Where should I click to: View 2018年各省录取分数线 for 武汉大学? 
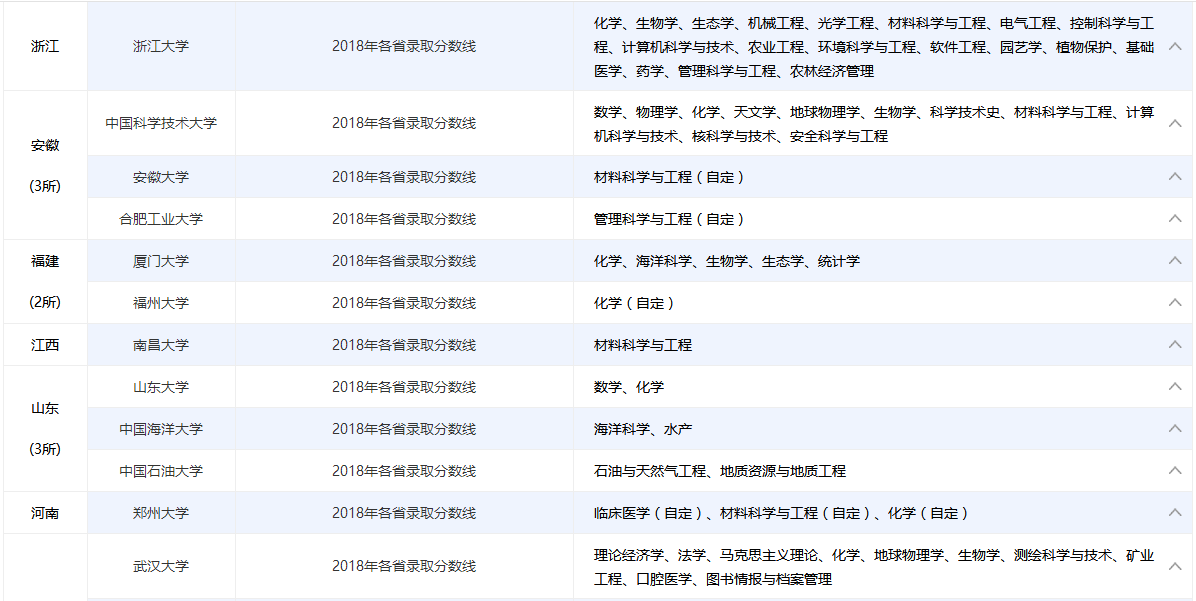pos(403,566)
